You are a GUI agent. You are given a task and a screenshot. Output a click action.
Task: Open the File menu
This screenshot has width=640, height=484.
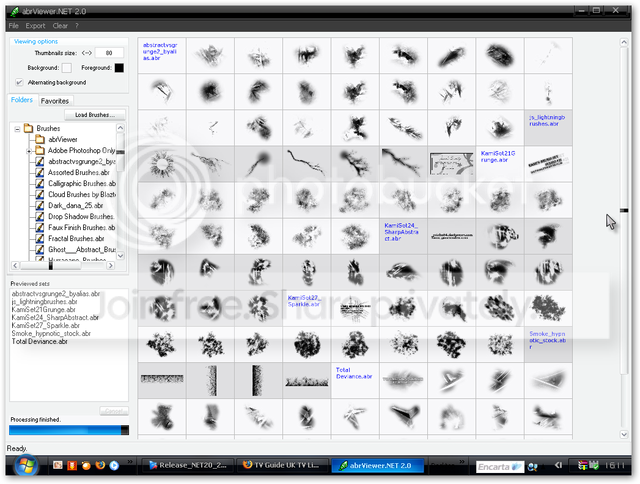[x=13, y=26]
